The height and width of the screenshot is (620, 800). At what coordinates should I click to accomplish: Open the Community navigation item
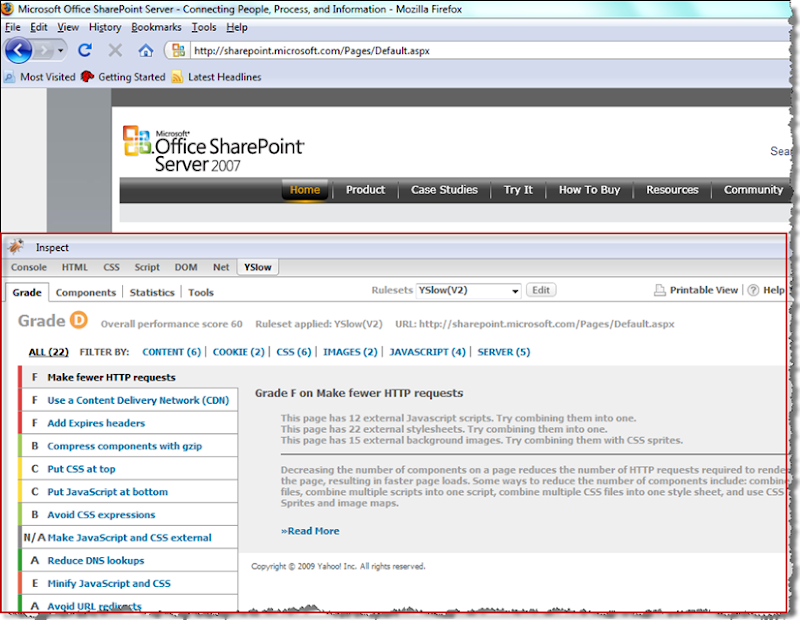[x=753, y=190]
